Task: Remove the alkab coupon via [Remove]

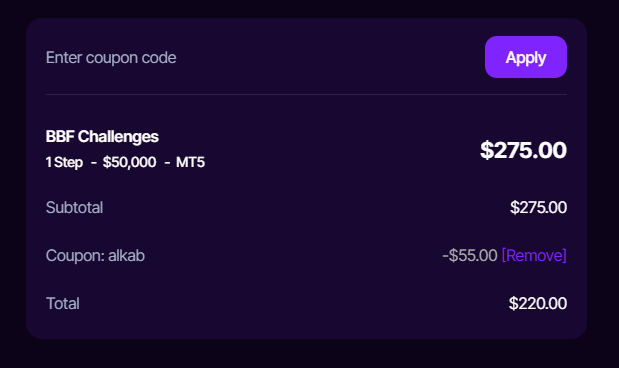Action: click(x=534, y=255)
